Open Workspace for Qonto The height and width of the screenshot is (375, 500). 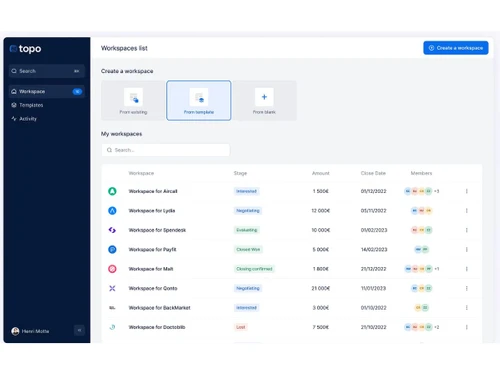153,288
